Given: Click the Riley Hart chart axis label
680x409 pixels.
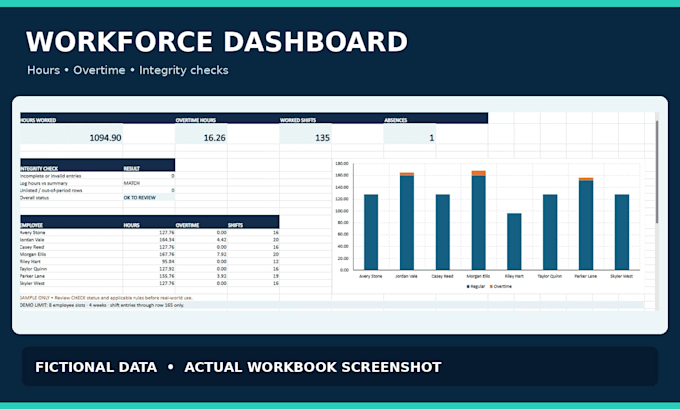Looking at the screenshot, I should pos(514,276).
